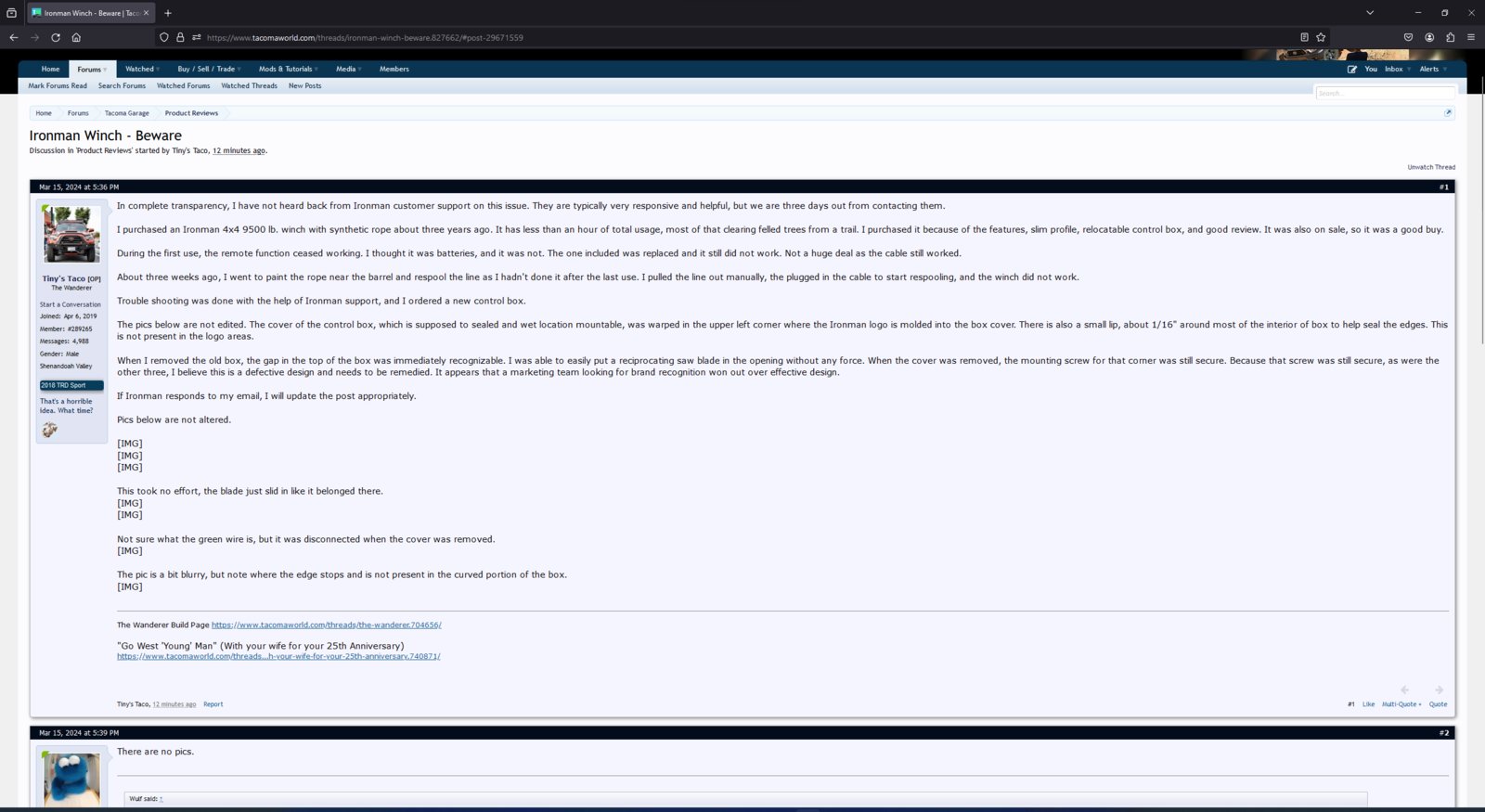Go to the Home nav tab
Viewport: 1485px width, 812px height.
pos(50,69)
